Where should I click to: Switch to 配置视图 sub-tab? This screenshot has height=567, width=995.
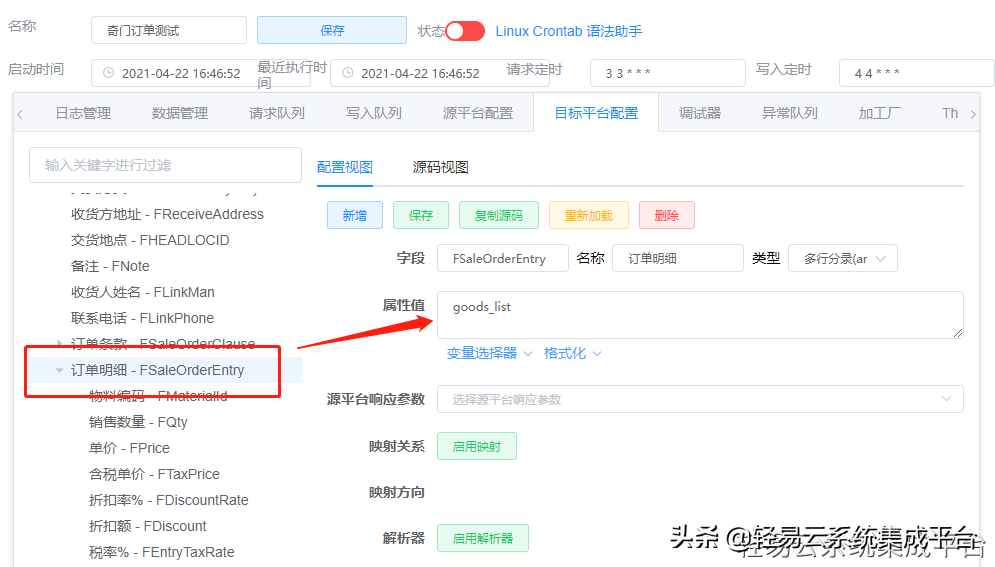click(345, 167)
